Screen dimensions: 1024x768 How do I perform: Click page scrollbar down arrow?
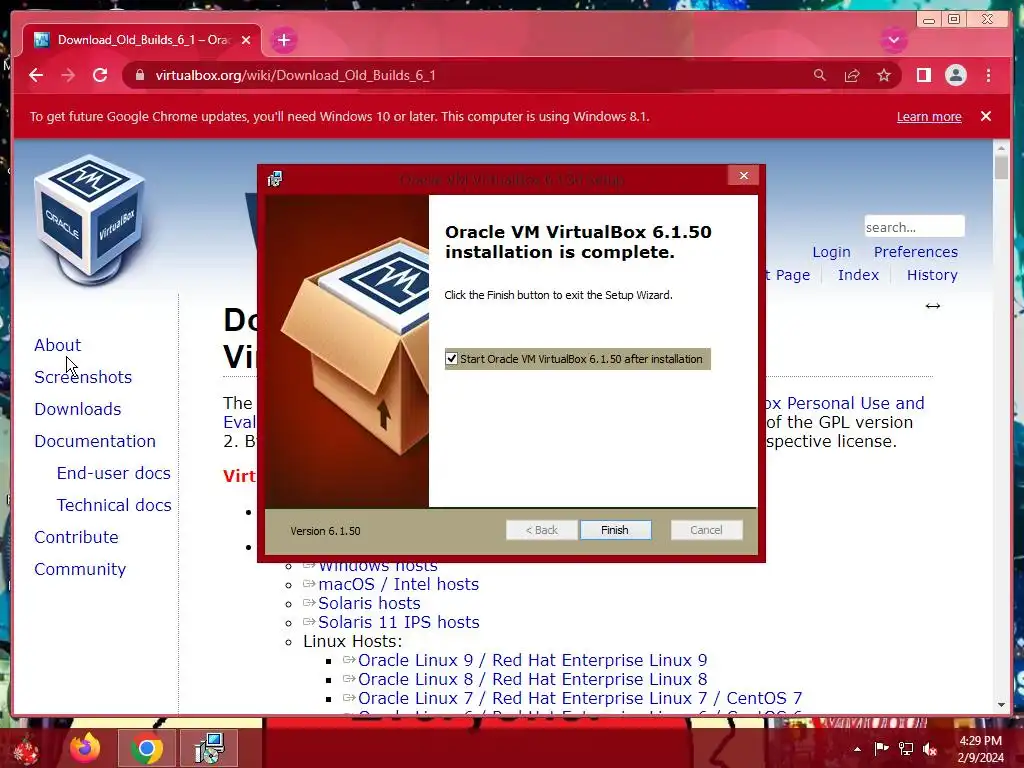[x=1001, y=705]
